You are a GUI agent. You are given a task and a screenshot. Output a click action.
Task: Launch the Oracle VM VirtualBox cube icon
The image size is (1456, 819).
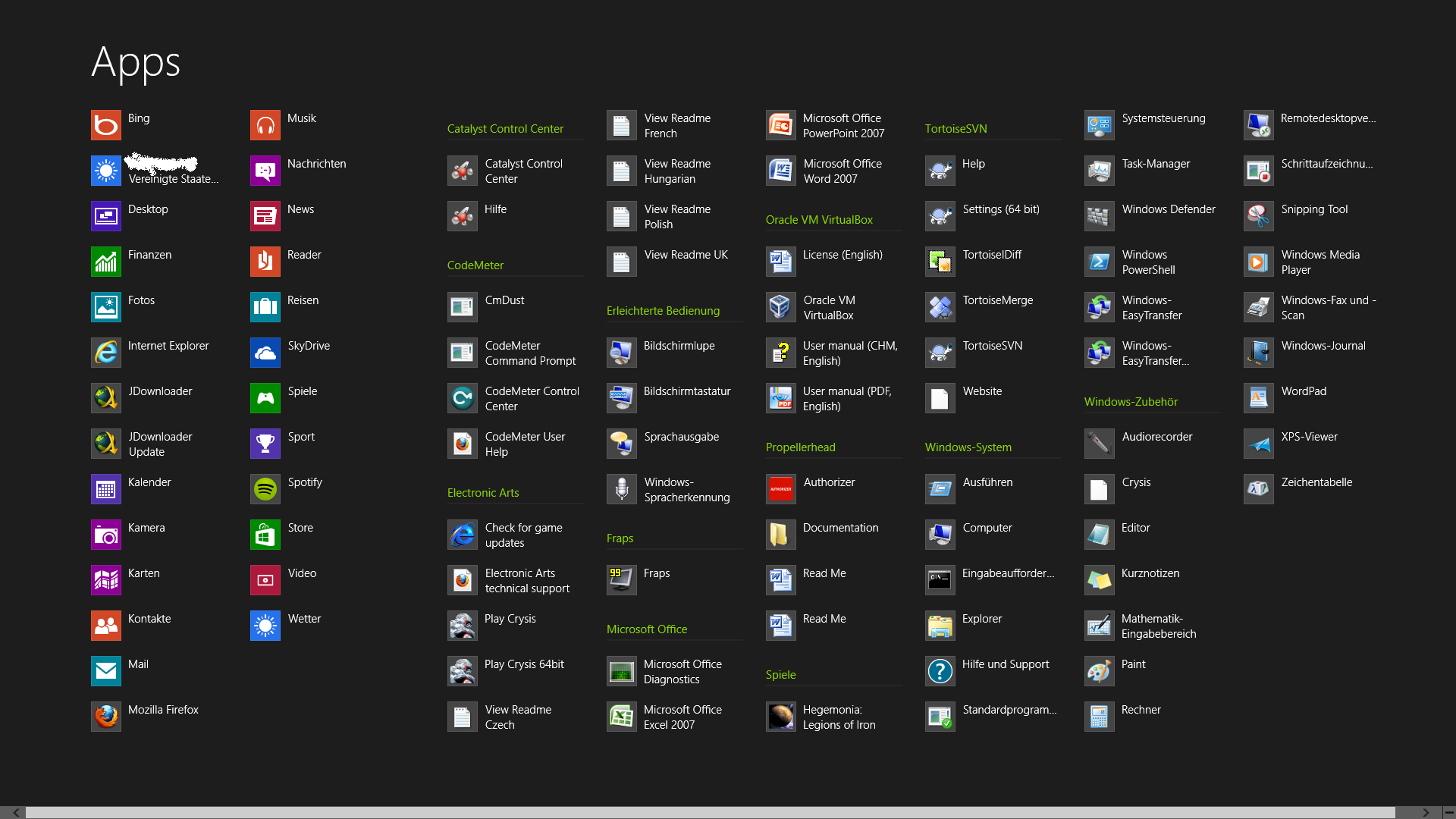click(781, 307)
